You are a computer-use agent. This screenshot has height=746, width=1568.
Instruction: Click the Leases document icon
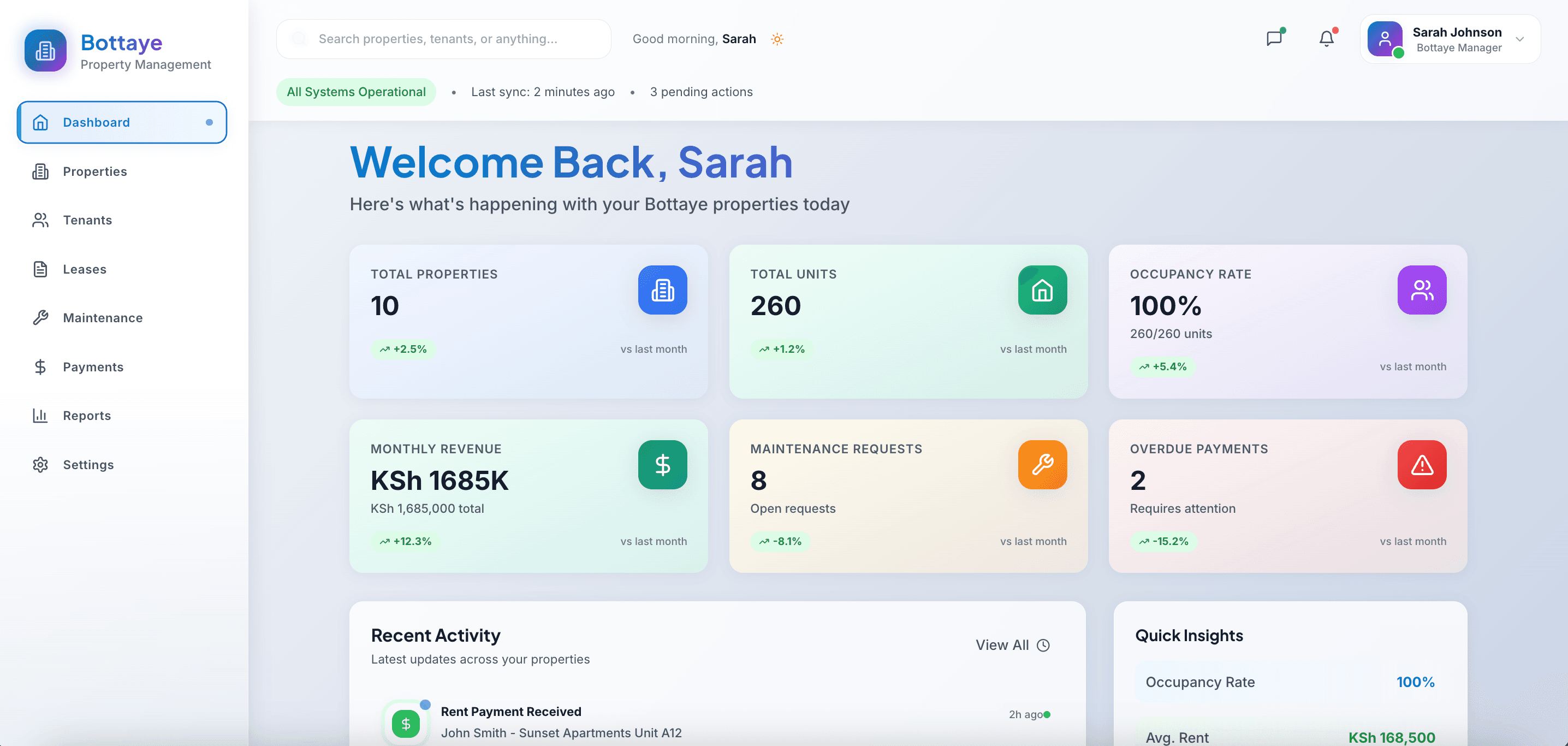coord(40,269)
